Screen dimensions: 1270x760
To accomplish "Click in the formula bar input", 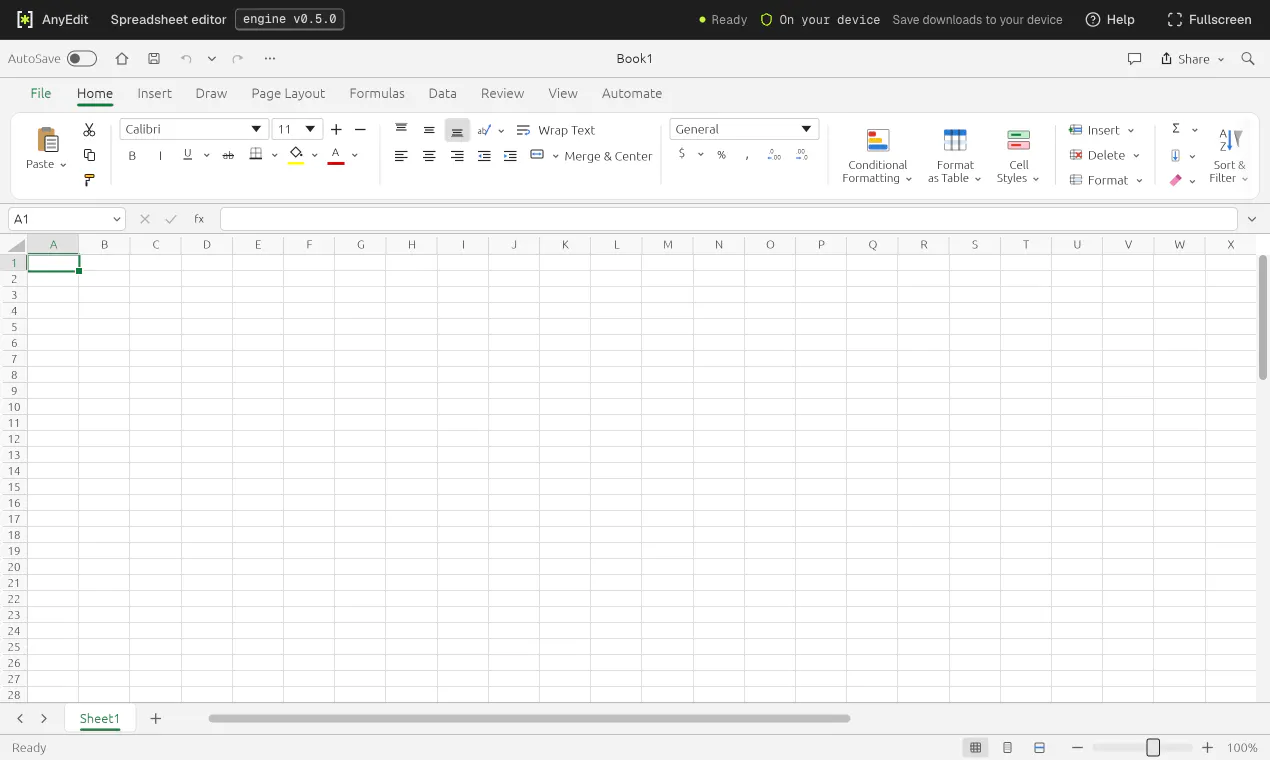I will point(728,219).
